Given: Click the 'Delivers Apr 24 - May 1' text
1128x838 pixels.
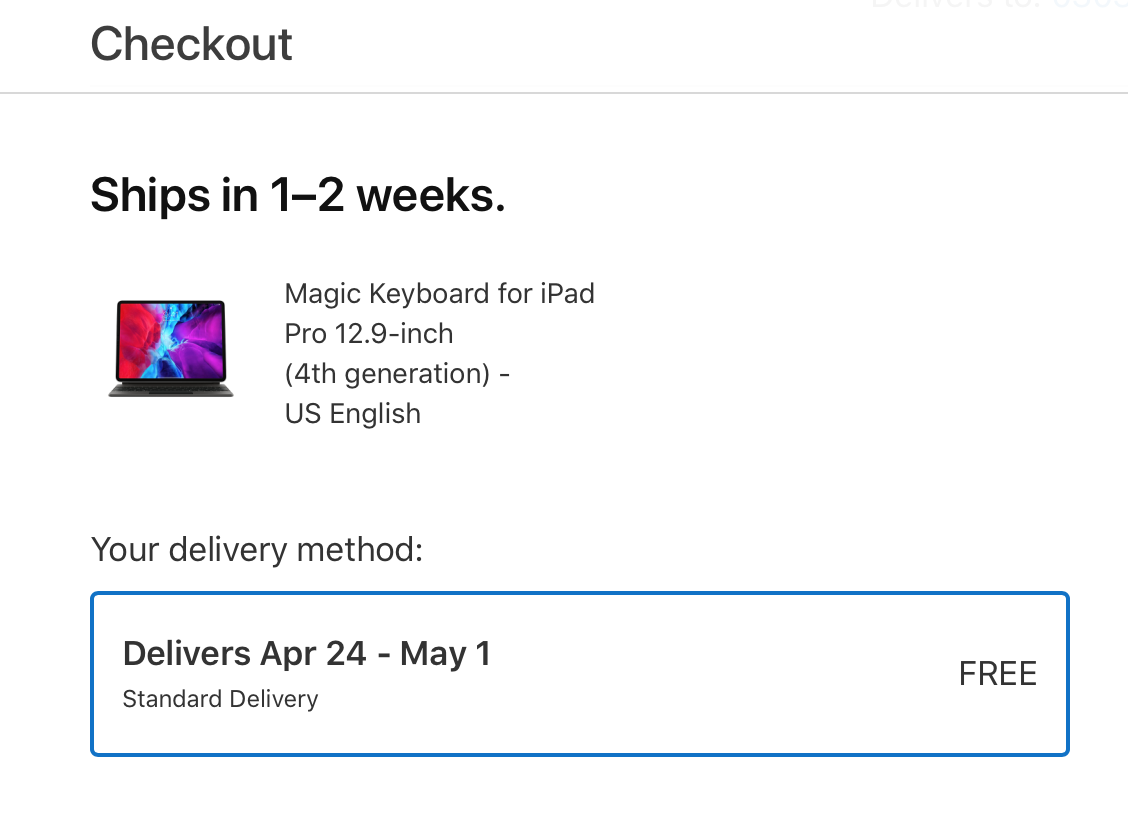Looking at the screenshot, I should click(306, 654).
